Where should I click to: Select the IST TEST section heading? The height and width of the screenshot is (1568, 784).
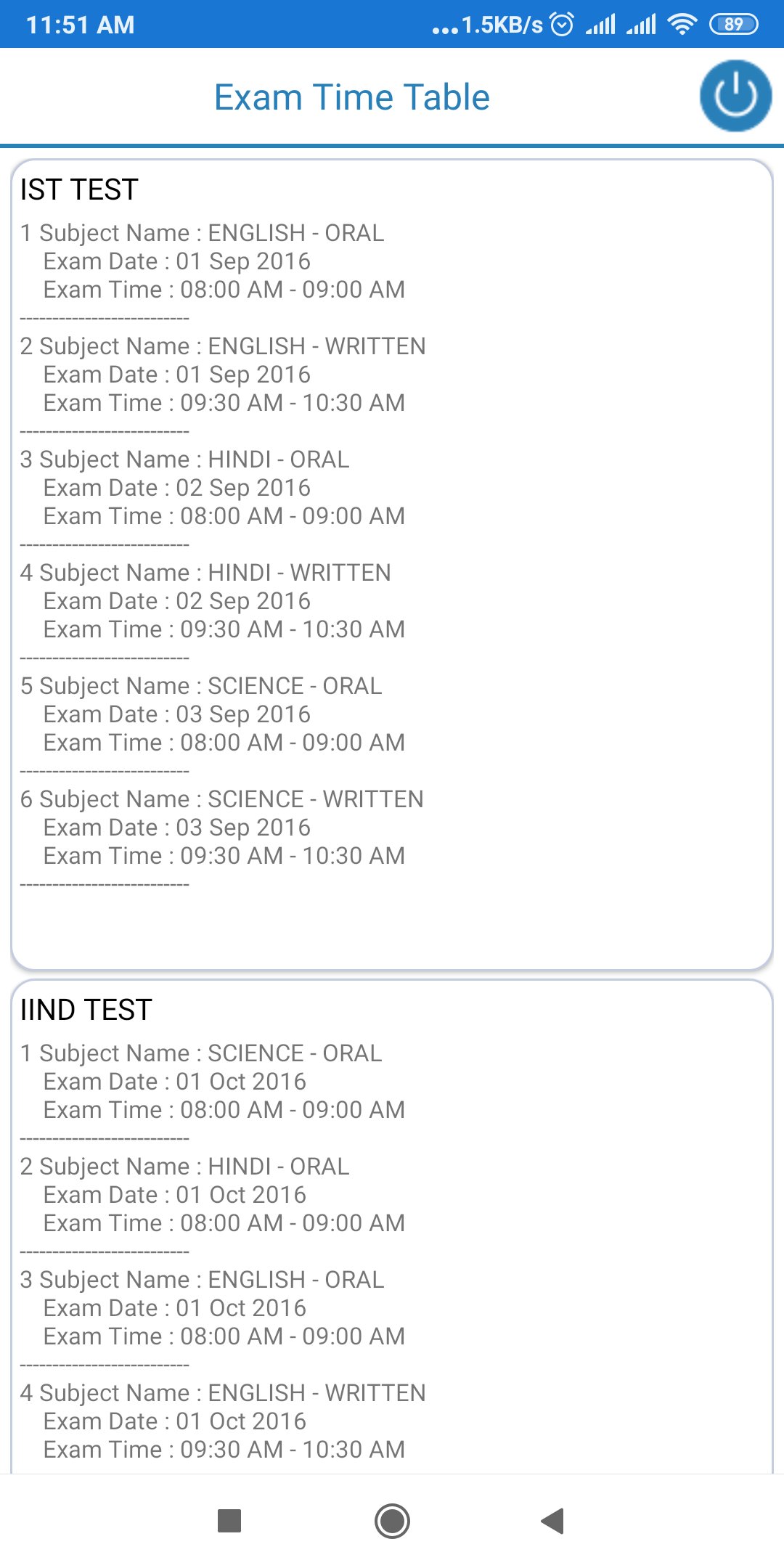tap(79, 189)
